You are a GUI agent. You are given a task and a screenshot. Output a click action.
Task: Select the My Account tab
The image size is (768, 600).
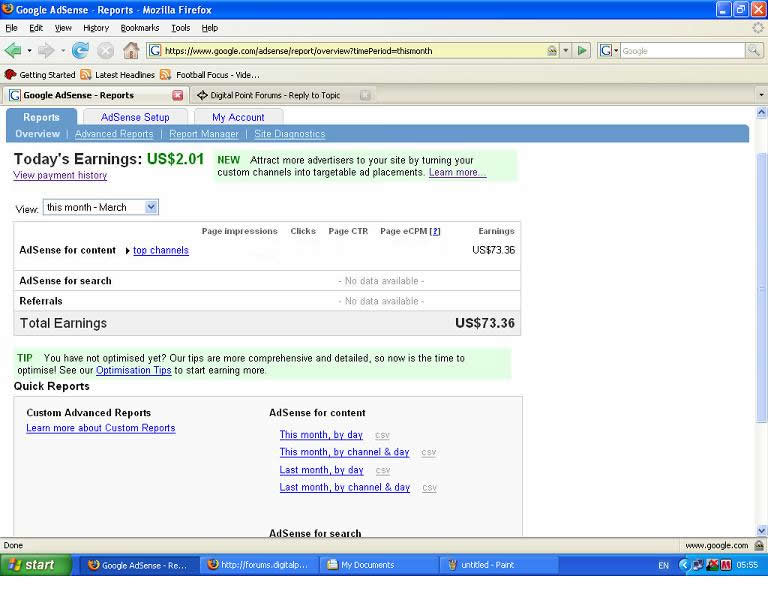pos(238,117)
